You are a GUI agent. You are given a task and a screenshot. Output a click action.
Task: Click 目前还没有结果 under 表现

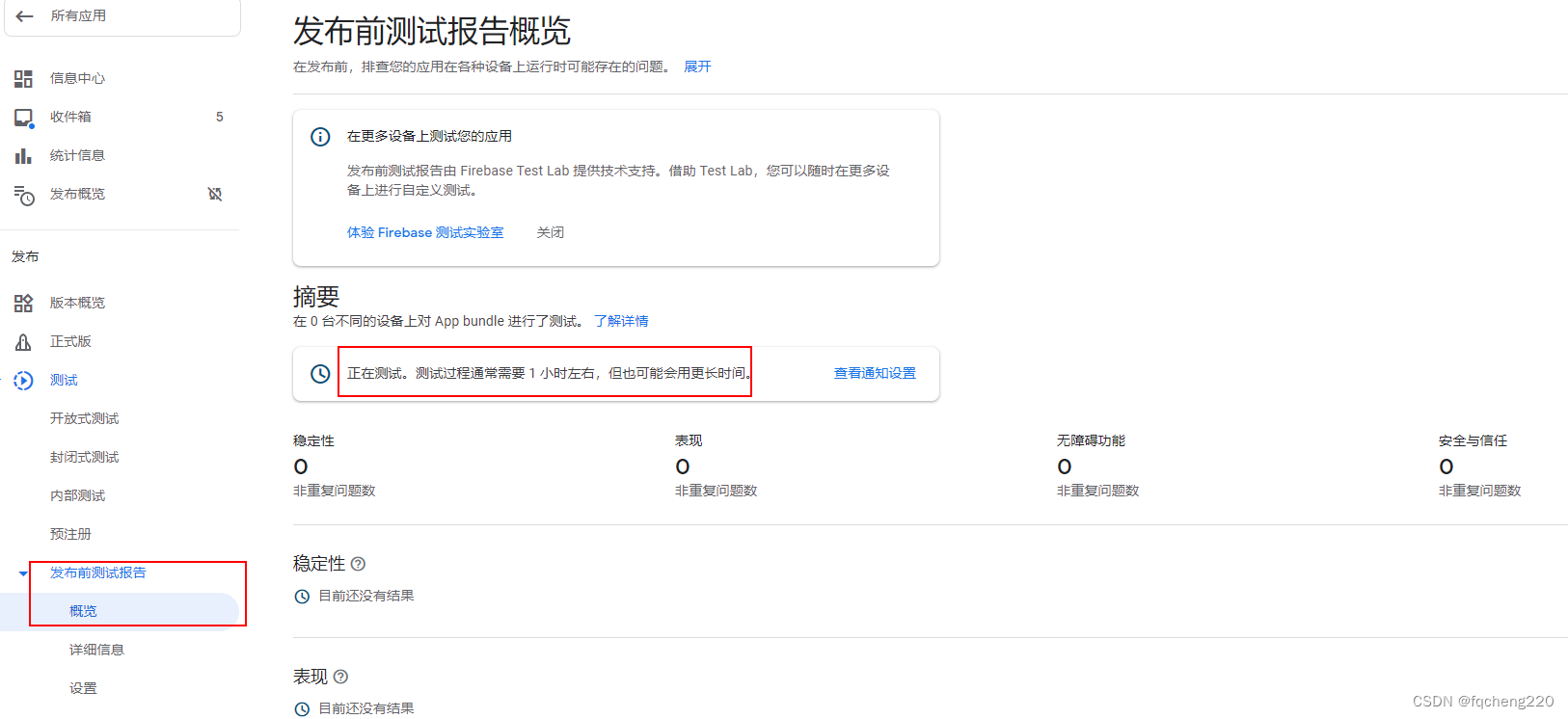[x=366, y=708]
